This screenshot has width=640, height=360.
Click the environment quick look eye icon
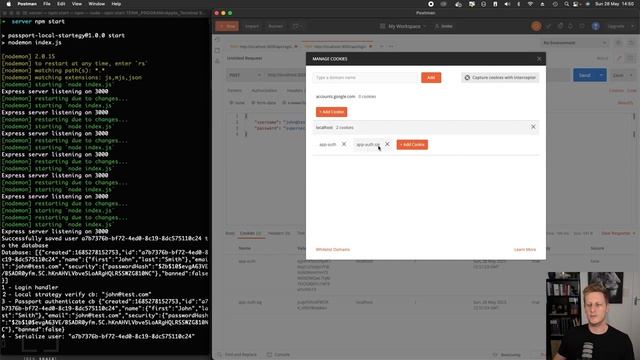coord(619,43)
